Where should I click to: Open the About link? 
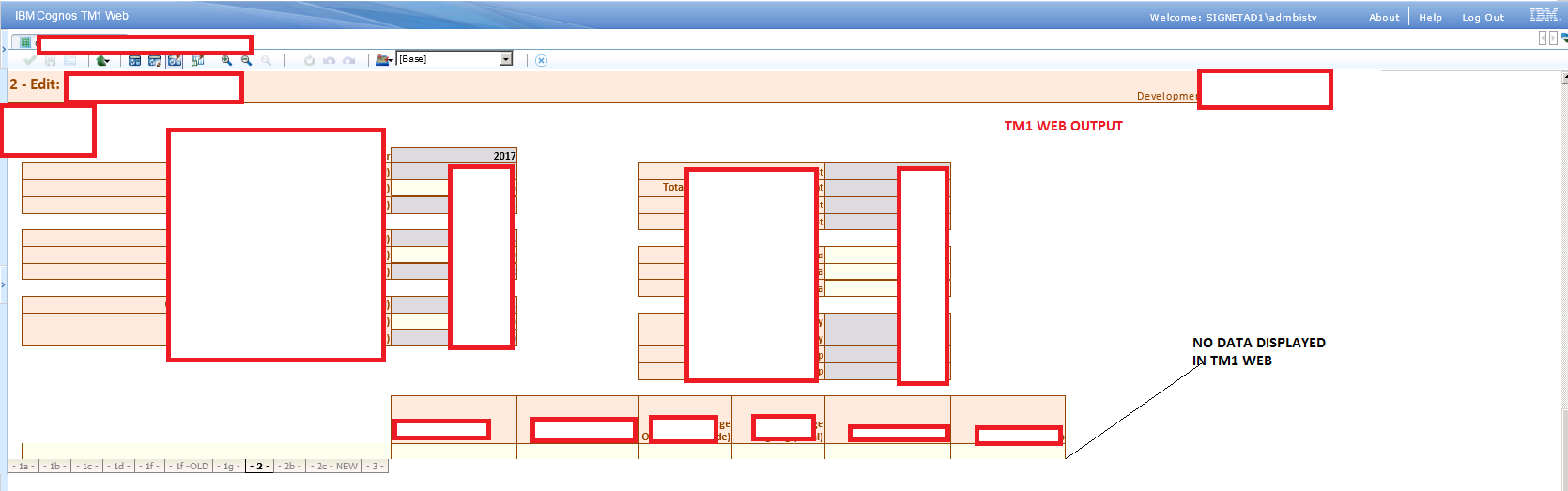point(1384,17)
